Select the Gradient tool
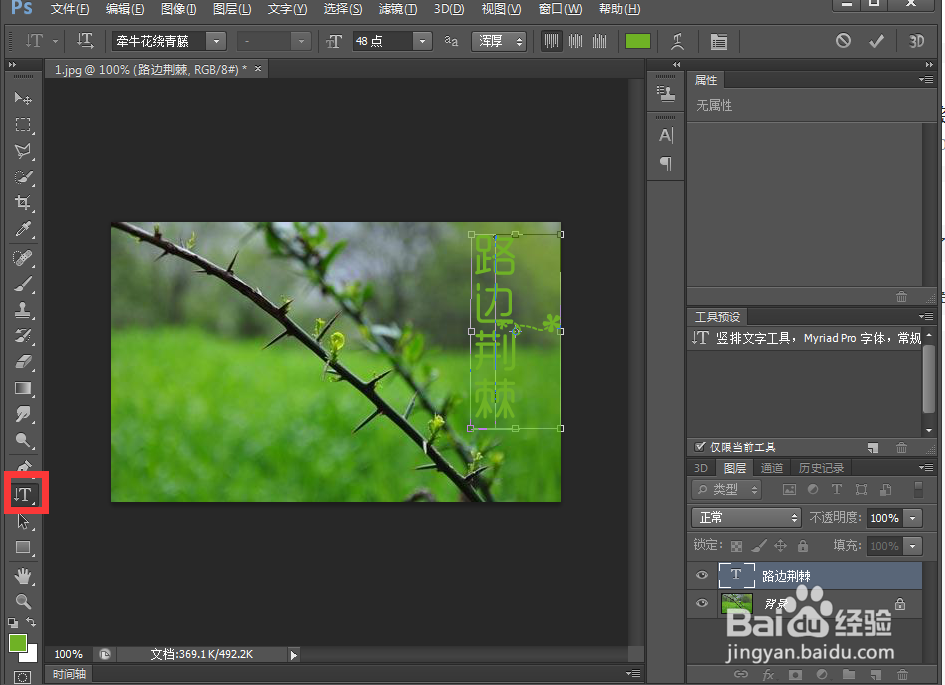This screenshot has height=685, width=945. pos(23,388)
